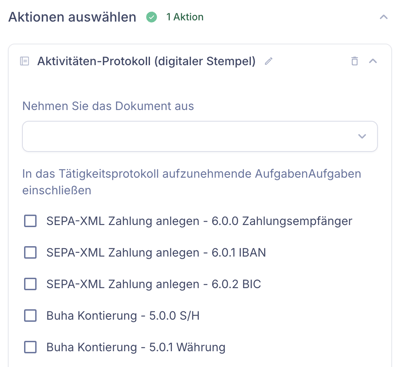The height and width of the screenshot is (367, 402).
Task: Toggle the Buha Kontierung '5.0.1 Währung' checkbox
Action: 30,347
